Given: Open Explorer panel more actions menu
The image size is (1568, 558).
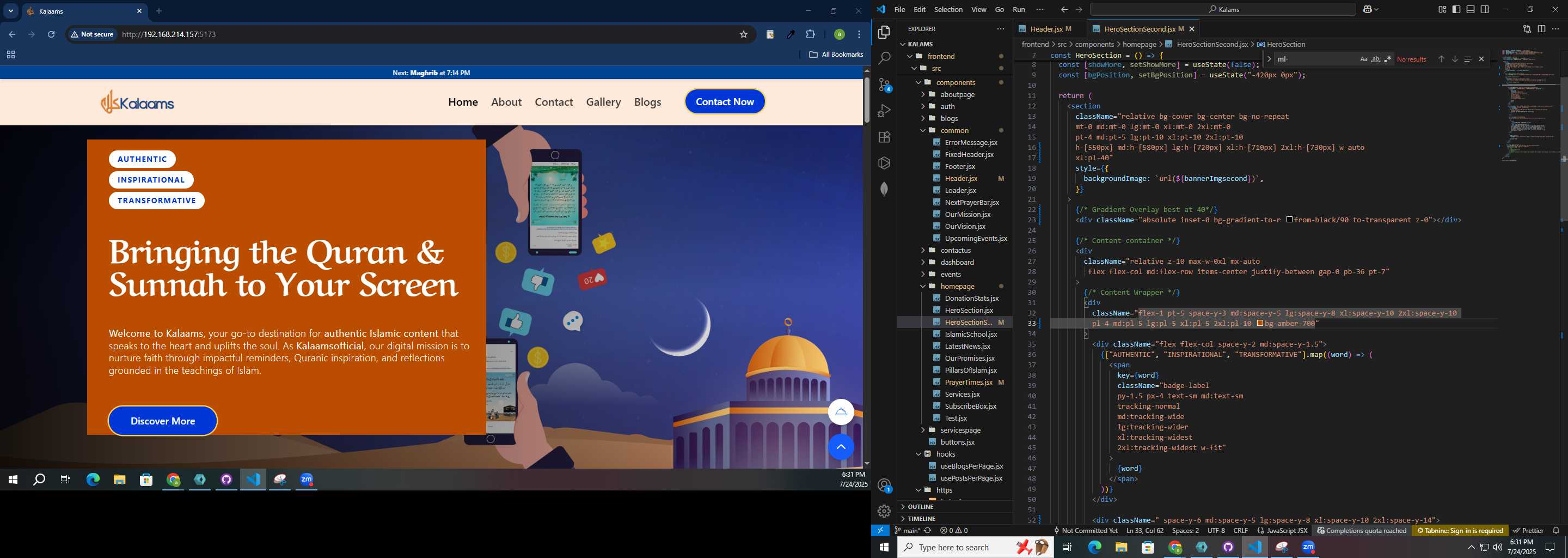Looking at the screenshot, I should click(x=1001, y=29).
